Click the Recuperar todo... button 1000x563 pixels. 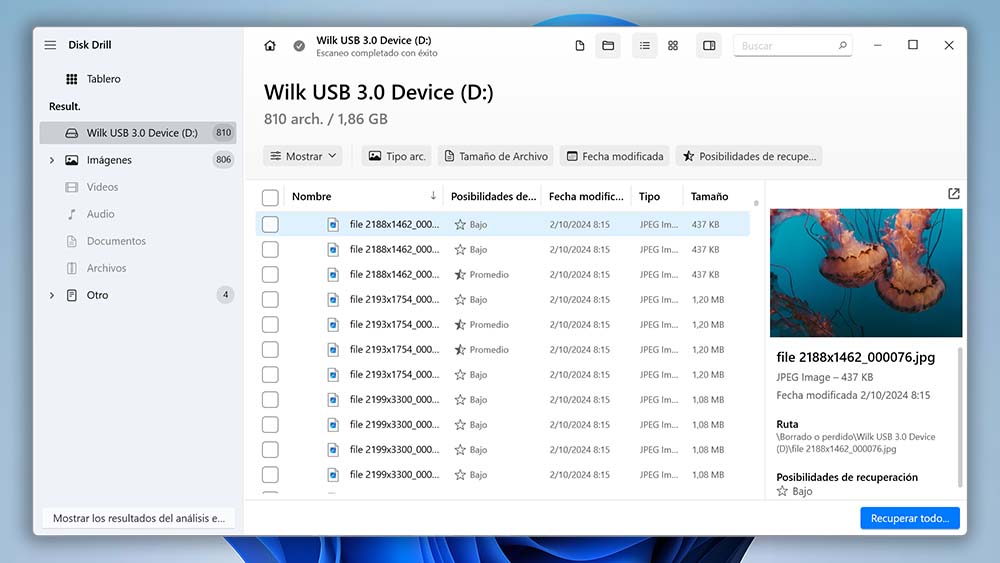[910, 518]
